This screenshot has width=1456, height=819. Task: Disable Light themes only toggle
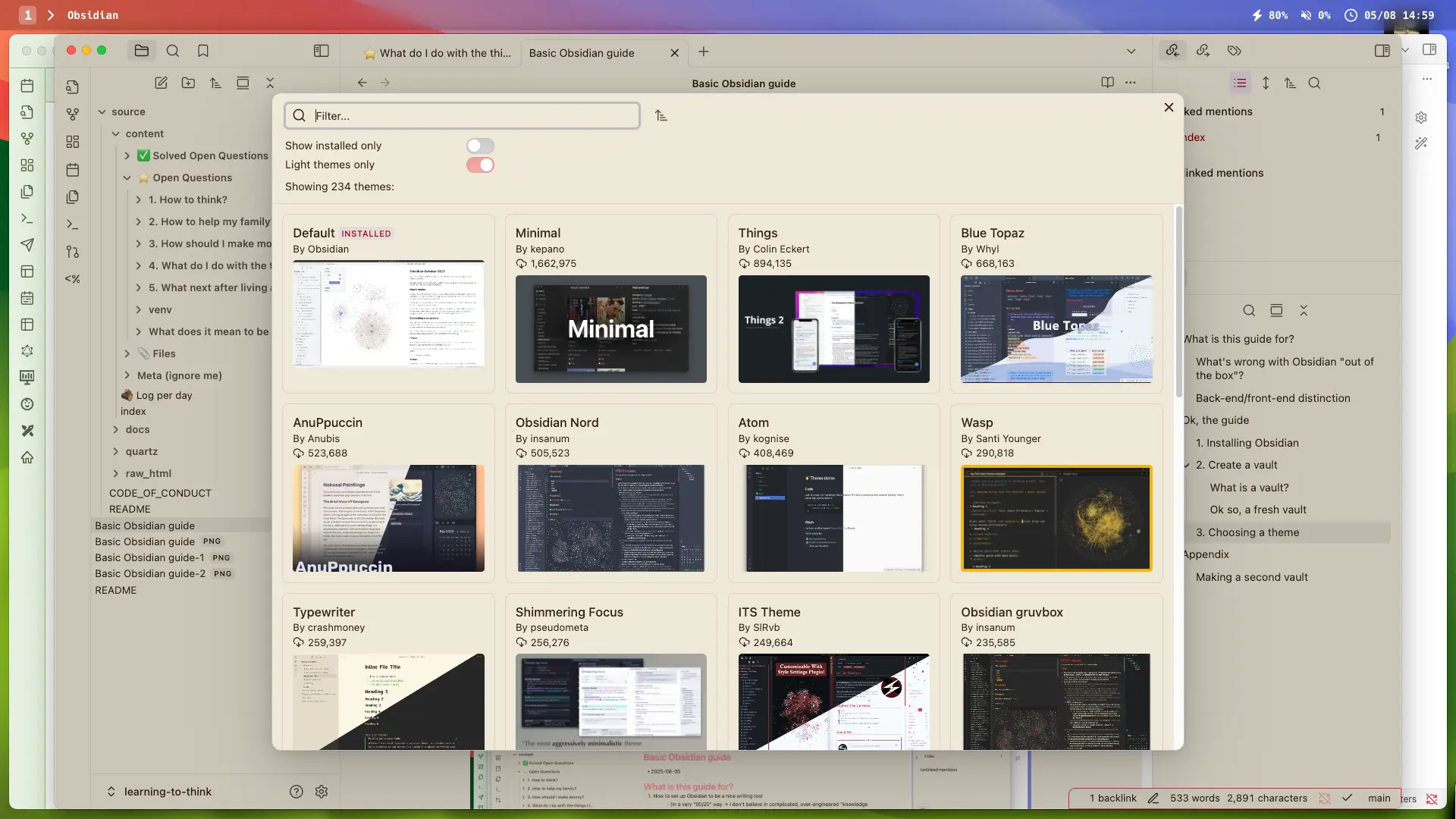[480, 165]
